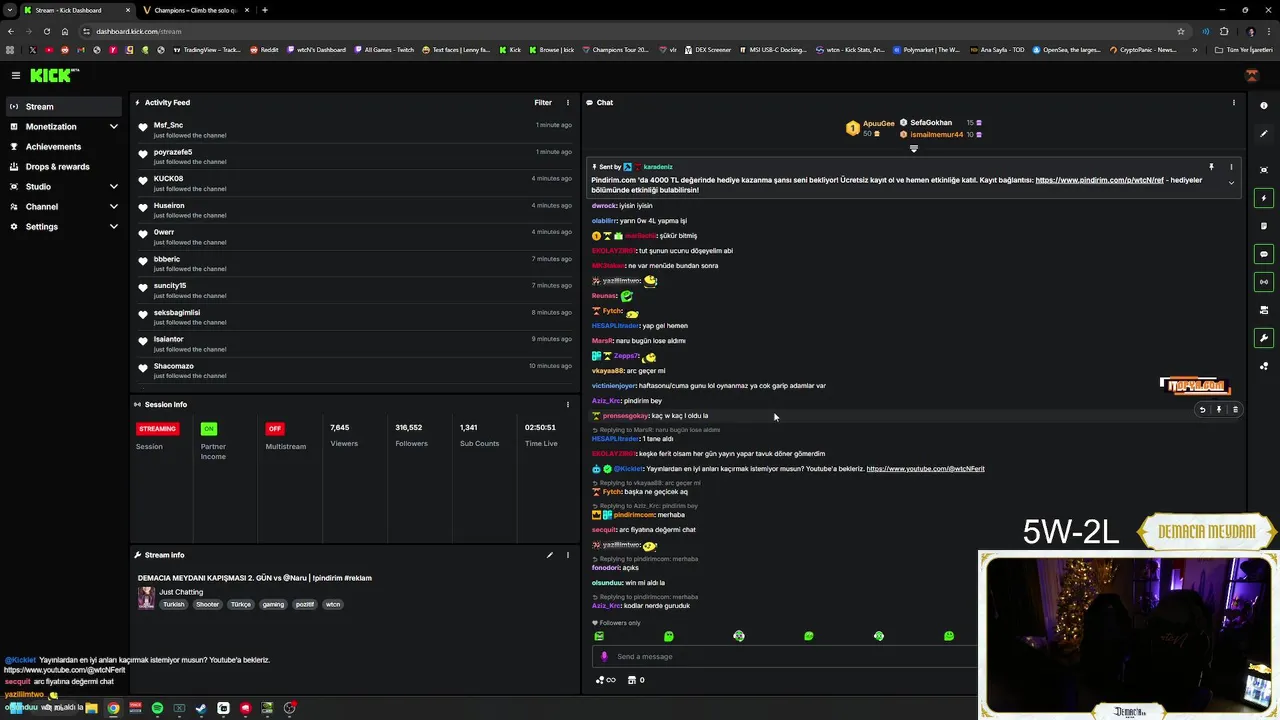This screenshot has width=1280, height=720.
Task: Click Msf_Snc follower entry in Activity Feed
Action: (x=355, y=130)
